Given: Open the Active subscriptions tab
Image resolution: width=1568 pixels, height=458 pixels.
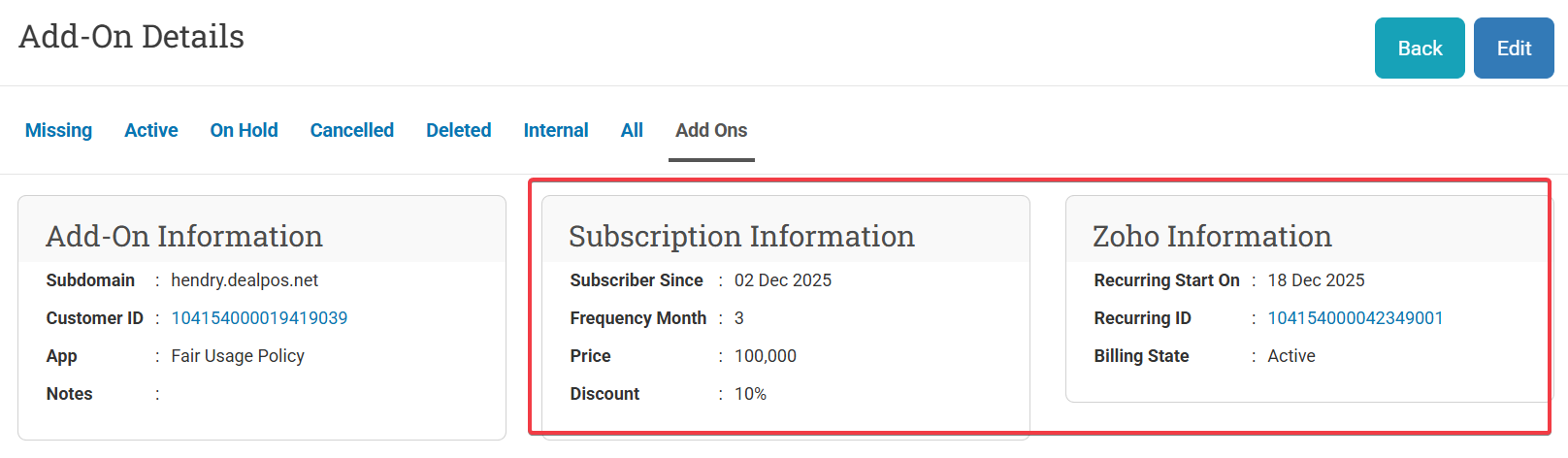Looking at the screenshot, I should coord(150,130).
